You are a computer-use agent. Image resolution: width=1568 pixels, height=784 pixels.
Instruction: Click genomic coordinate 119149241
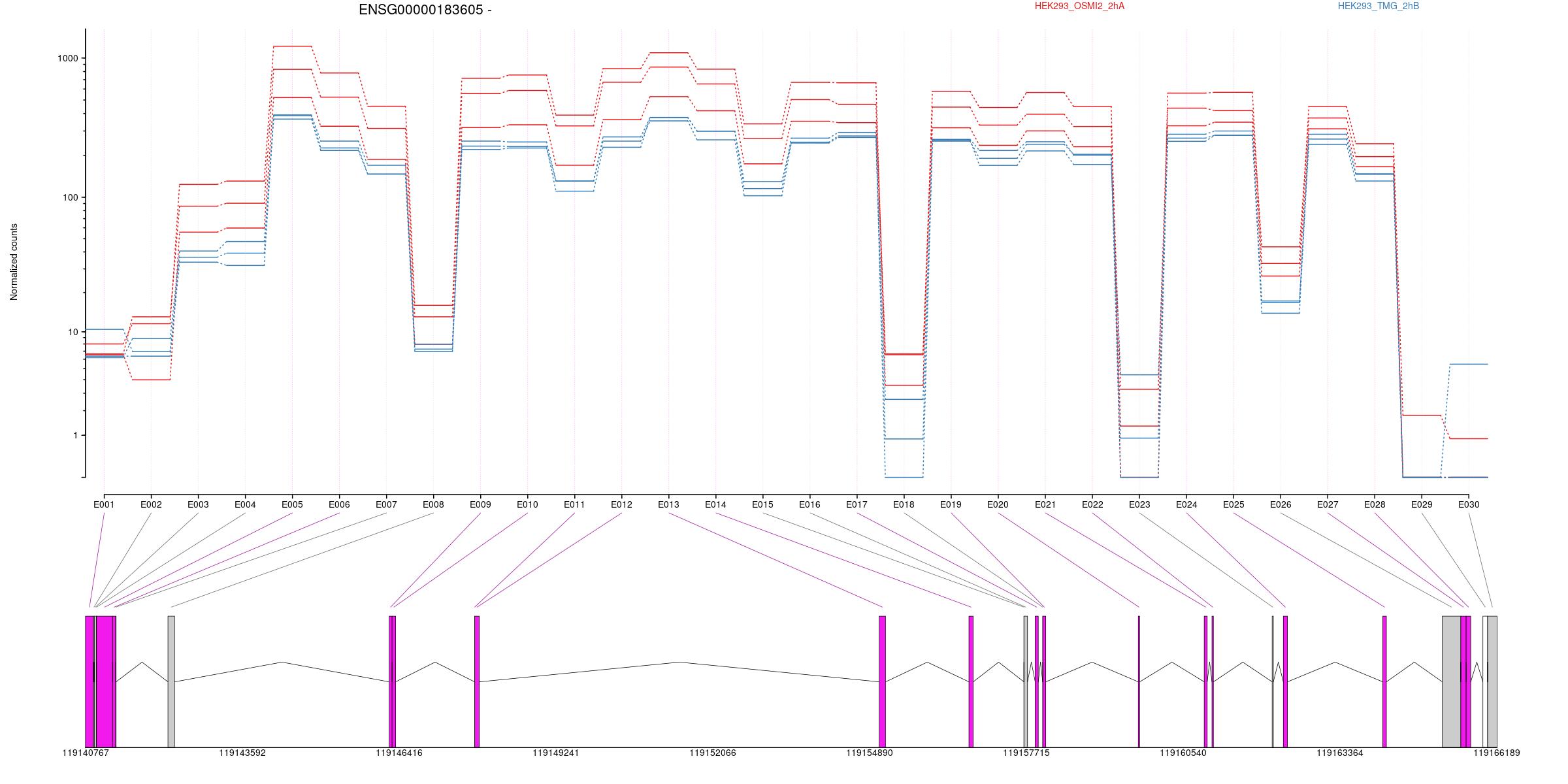[x=556, y=753]
